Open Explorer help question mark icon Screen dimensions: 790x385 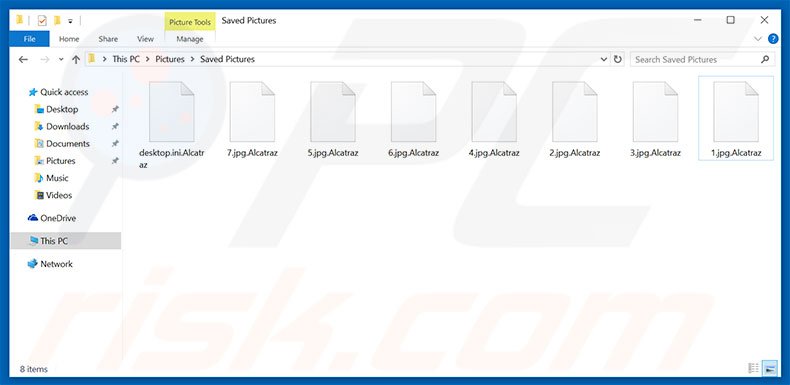773,39
